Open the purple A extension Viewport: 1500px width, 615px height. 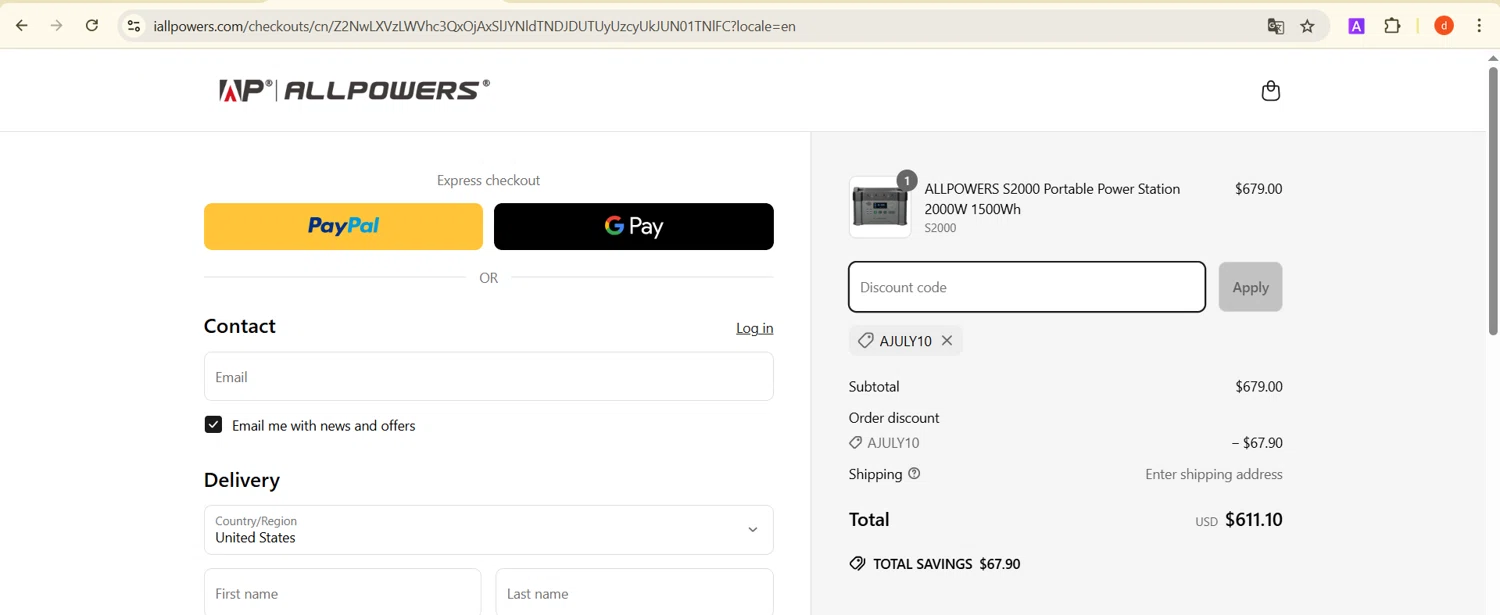click(1357, 27)
